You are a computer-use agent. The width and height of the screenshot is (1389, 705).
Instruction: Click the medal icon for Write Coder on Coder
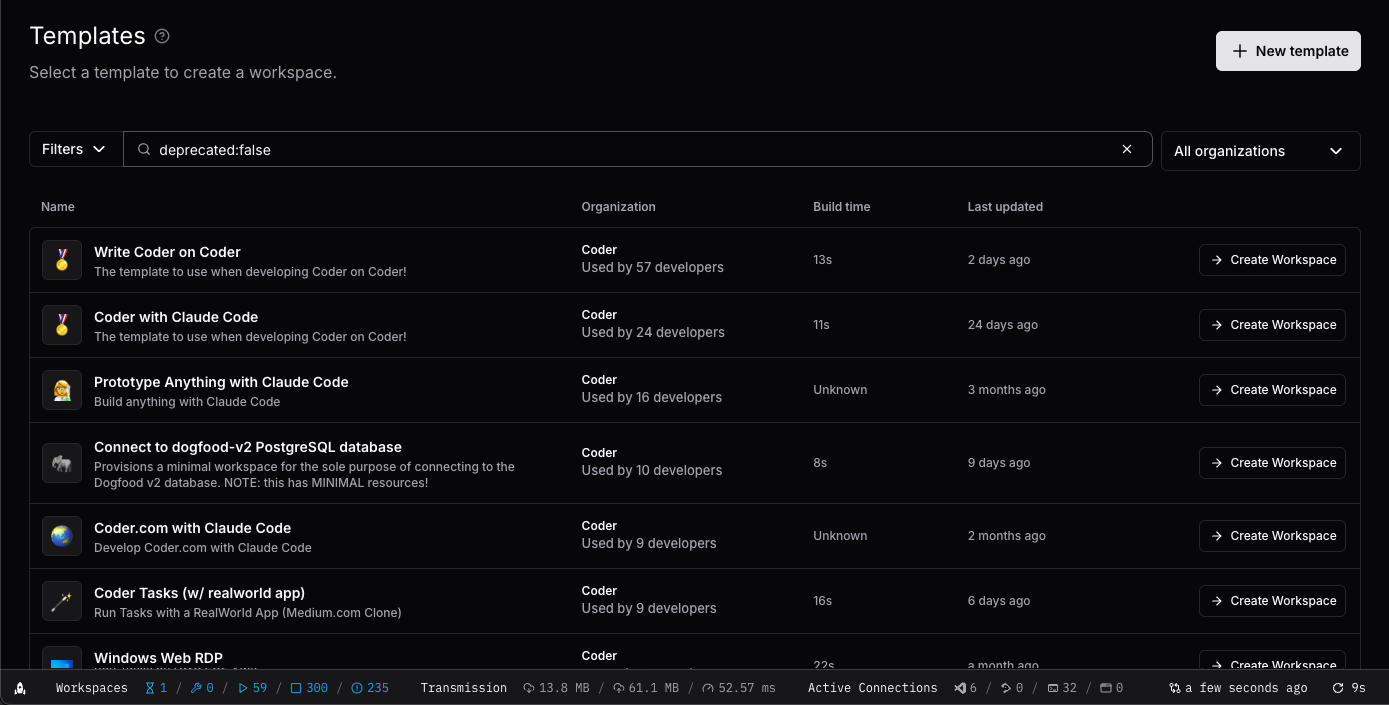coord(62,260)
